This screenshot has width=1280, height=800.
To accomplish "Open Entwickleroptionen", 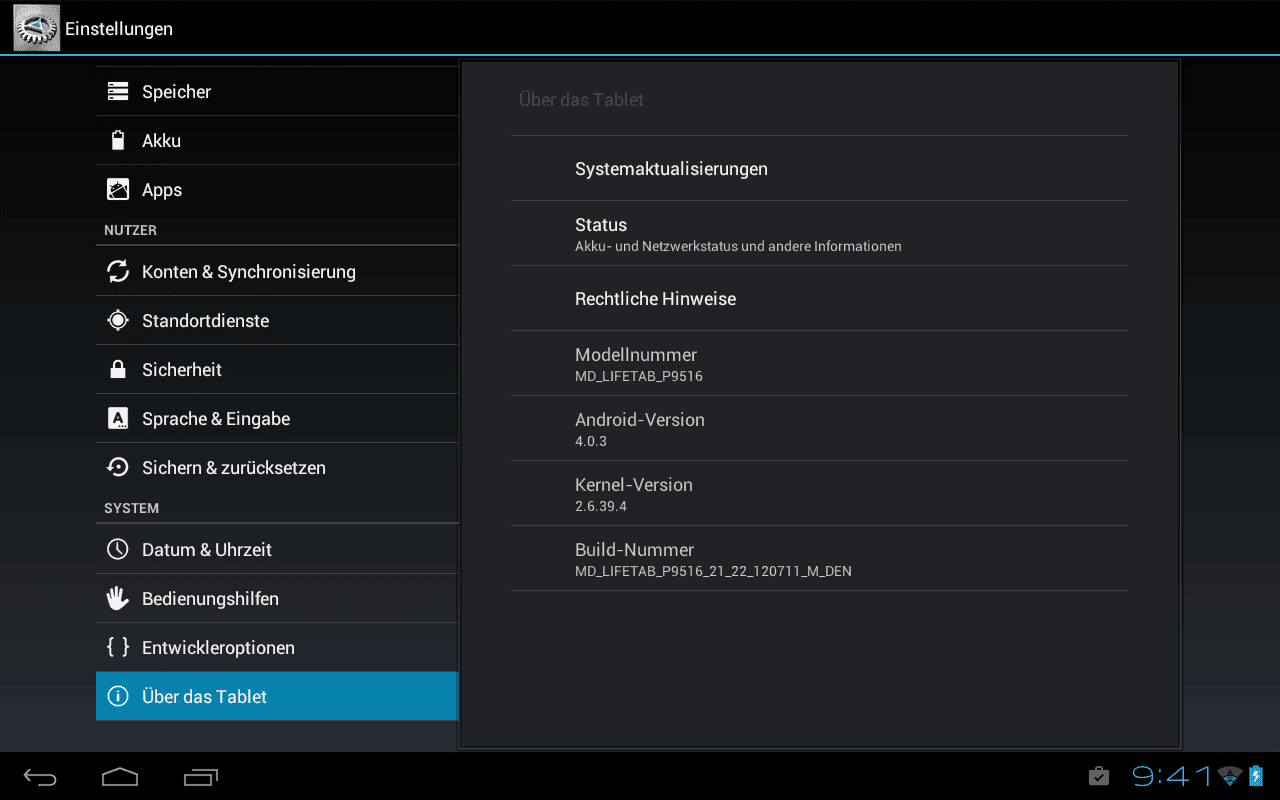I will point(277,647).
